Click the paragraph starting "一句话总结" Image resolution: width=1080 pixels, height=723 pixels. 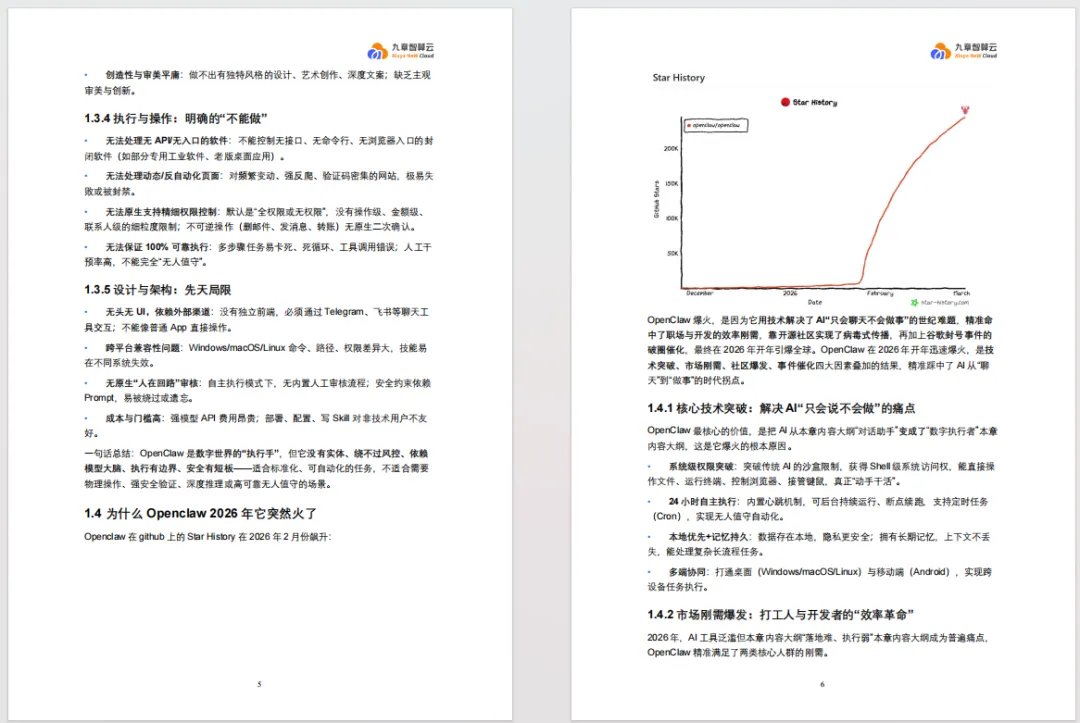[x=257, y=468]
